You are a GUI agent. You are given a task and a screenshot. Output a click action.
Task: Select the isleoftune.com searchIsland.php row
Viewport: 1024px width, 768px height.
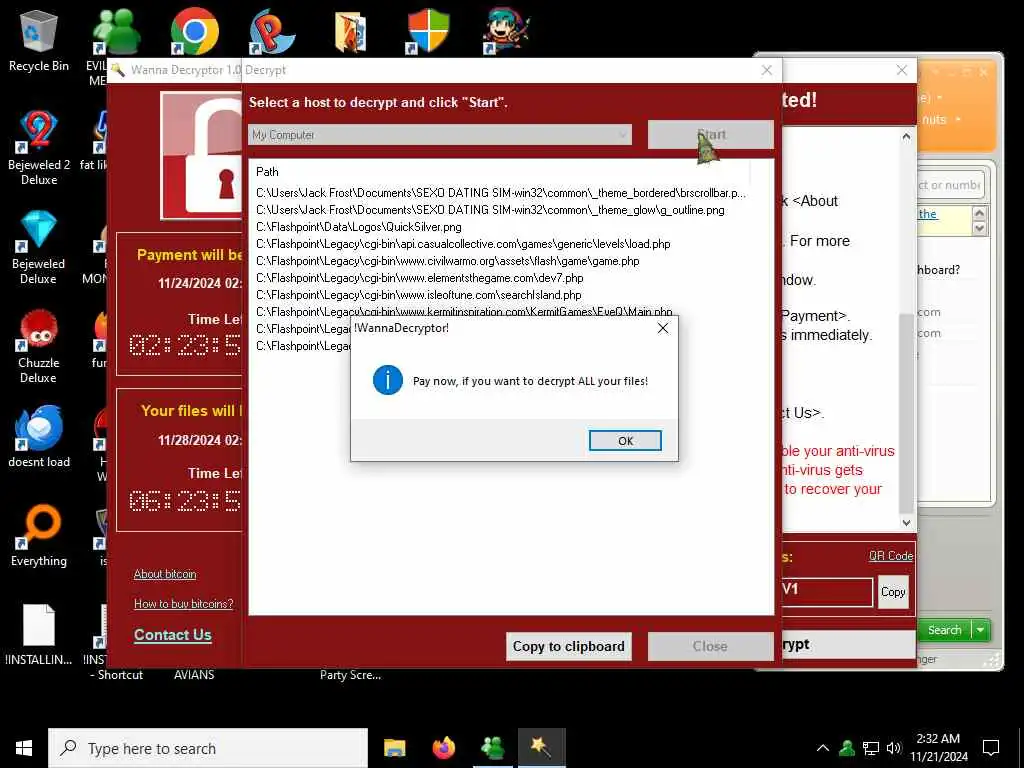(x=419, y=295)
